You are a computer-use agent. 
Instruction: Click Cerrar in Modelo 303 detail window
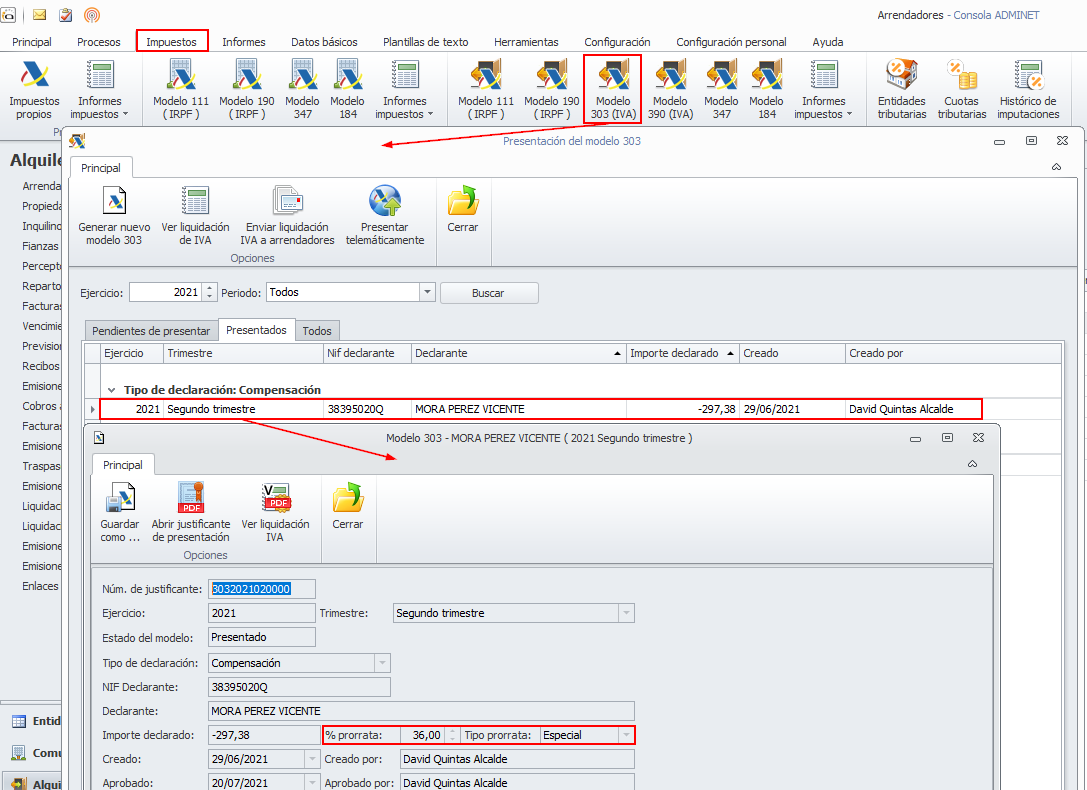point(347,507)
